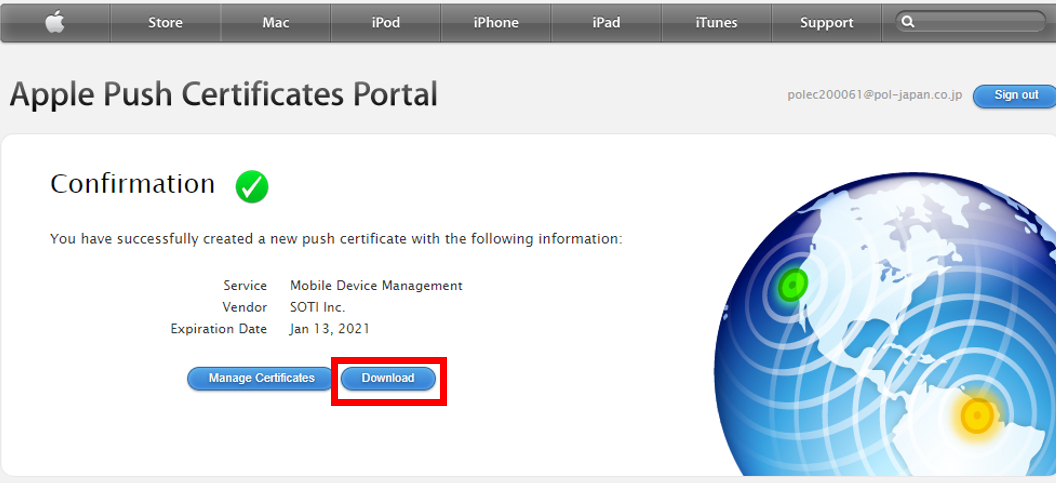Click the Vendor label
The image size is (1056, 483).
click(x=244, y=307)
